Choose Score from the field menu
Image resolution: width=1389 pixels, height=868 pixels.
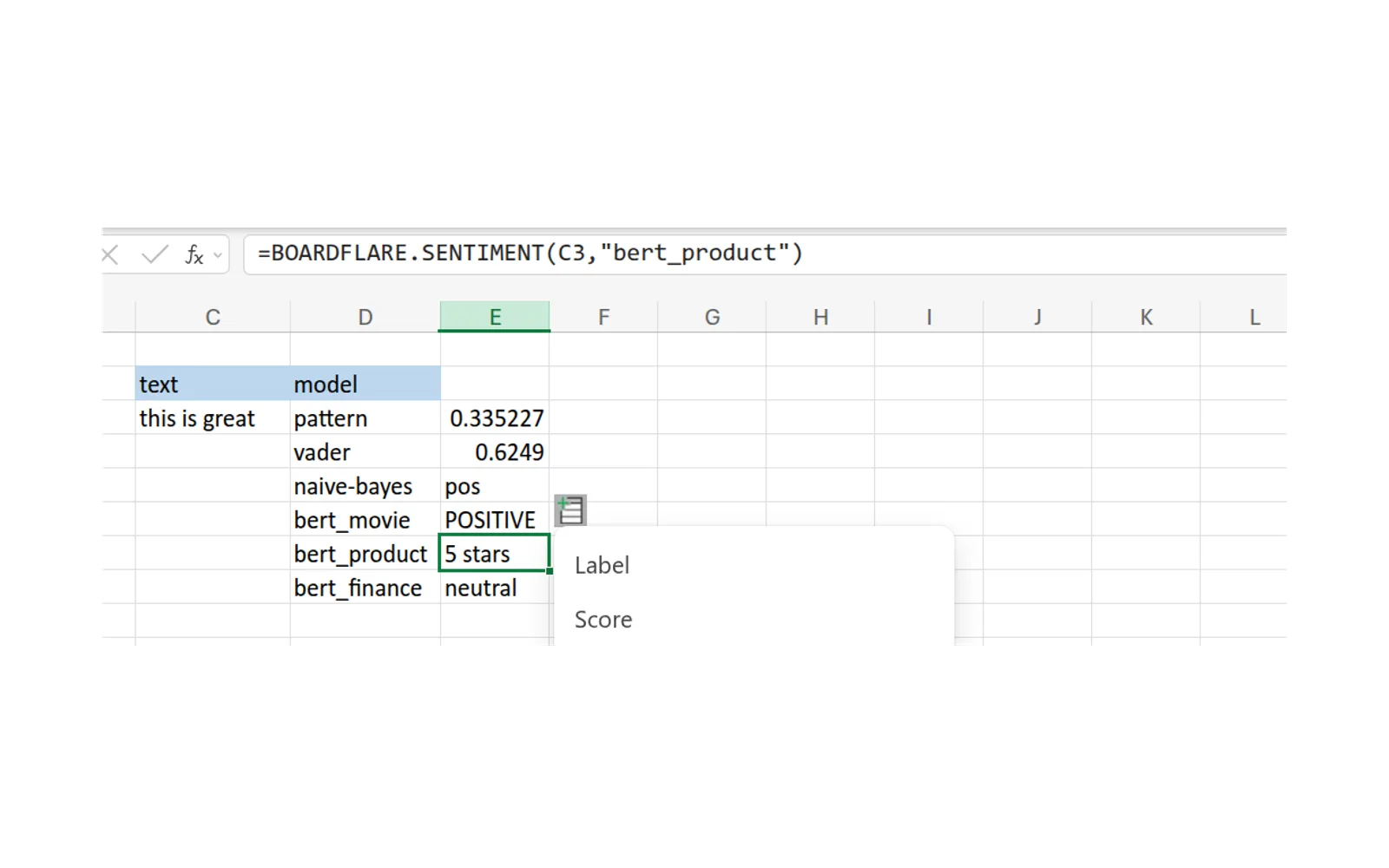point(754,619)
